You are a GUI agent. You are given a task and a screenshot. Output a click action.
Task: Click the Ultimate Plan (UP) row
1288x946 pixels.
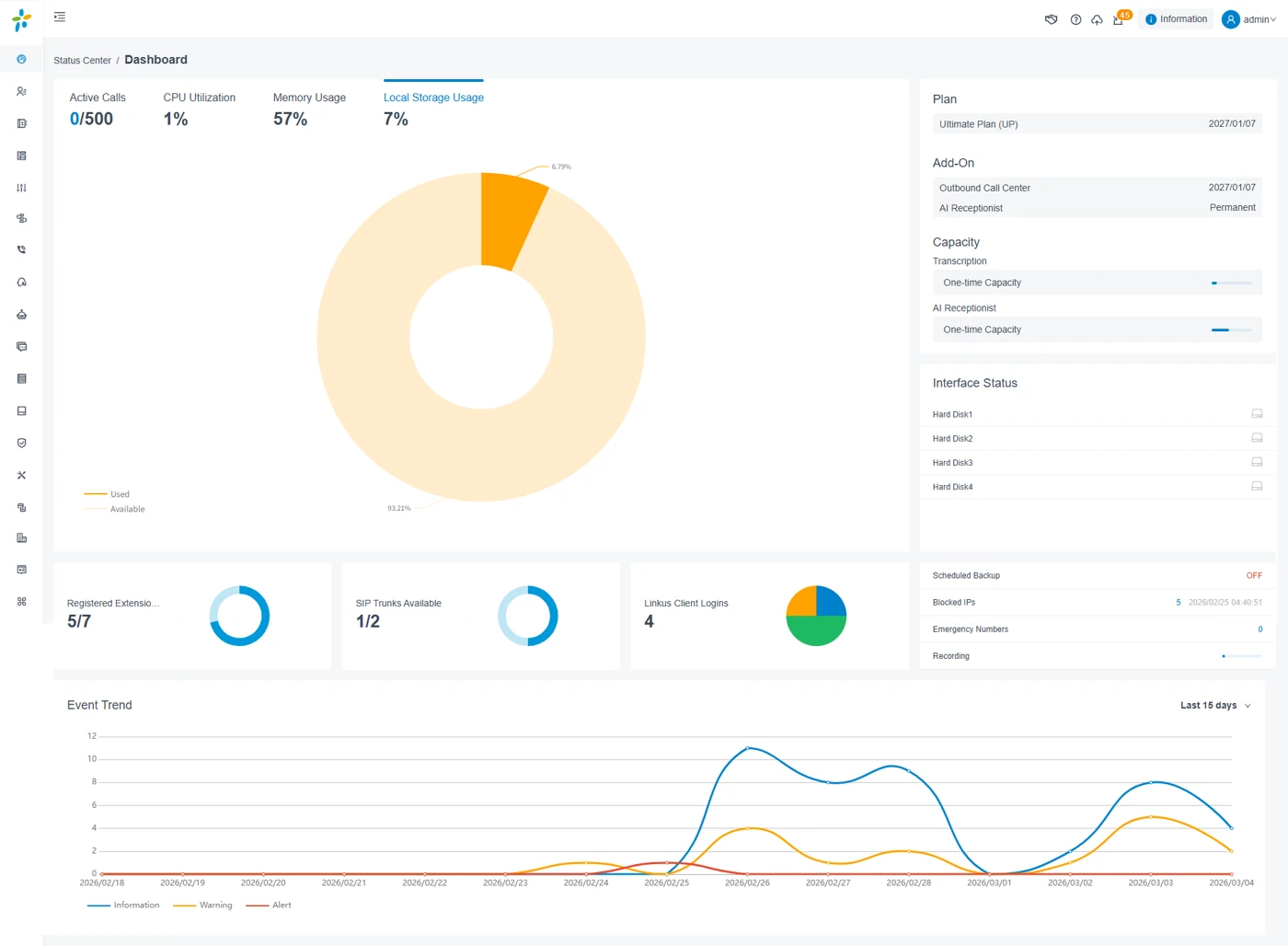(1098, 124)
